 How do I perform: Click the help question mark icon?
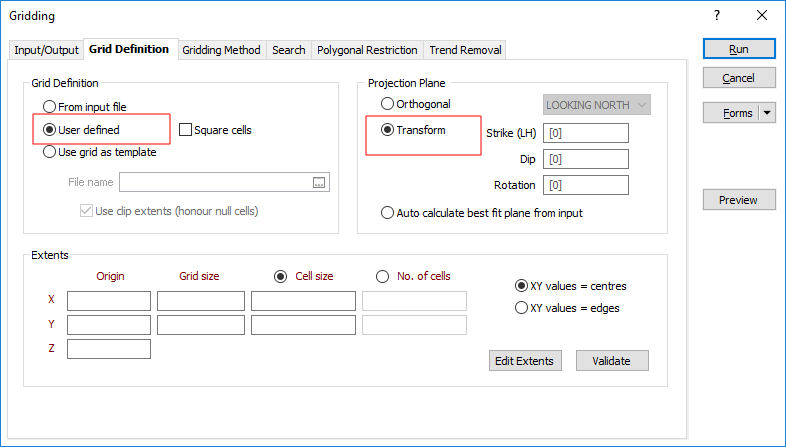click(716, 16)
